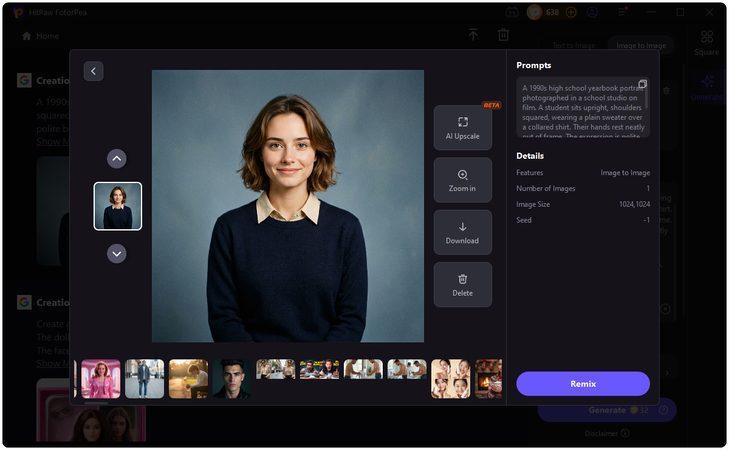
Task: Click the upload icon in top toolbar
Action: tap(473, 35)
